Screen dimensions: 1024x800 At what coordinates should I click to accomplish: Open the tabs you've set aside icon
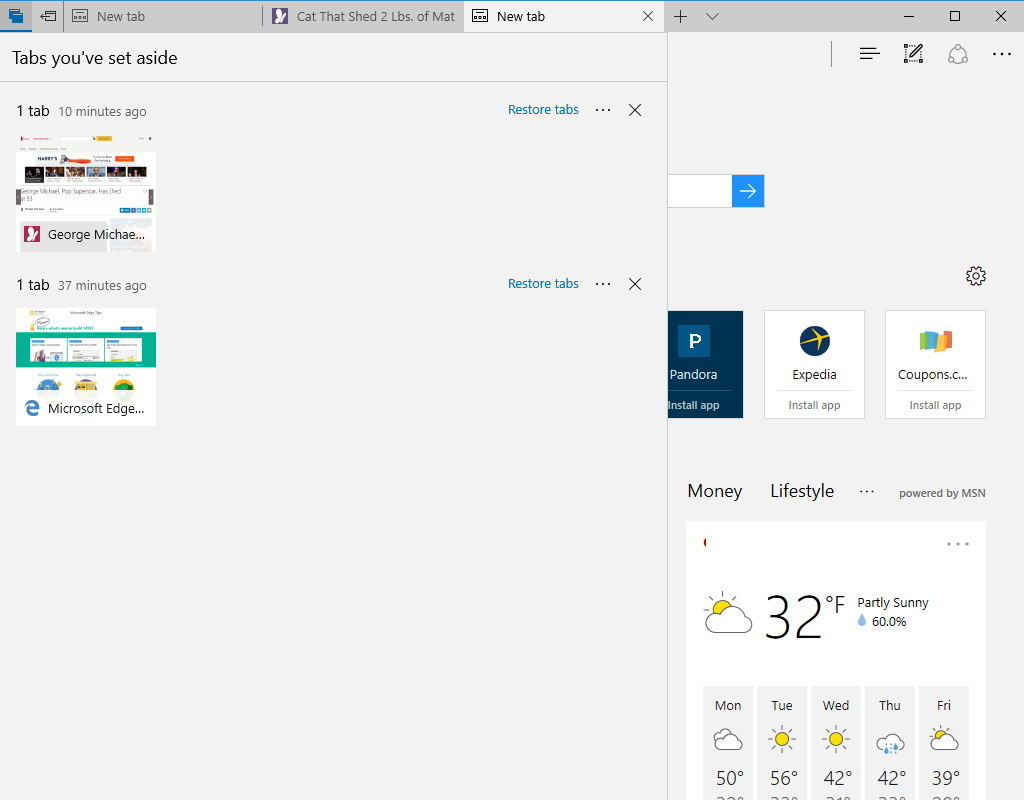click(16, 16)
